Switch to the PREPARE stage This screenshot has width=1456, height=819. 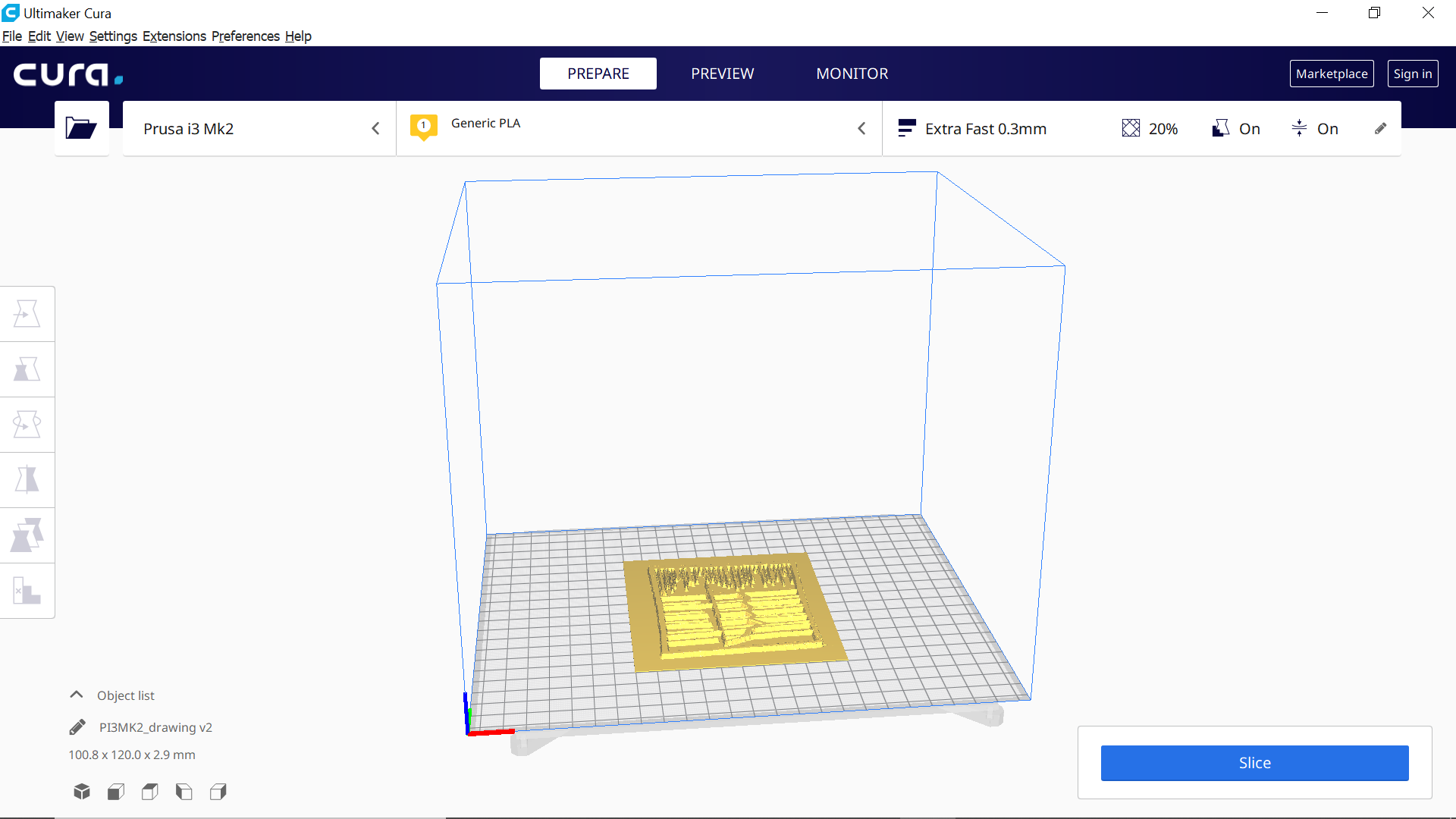[x=598, y=74]
